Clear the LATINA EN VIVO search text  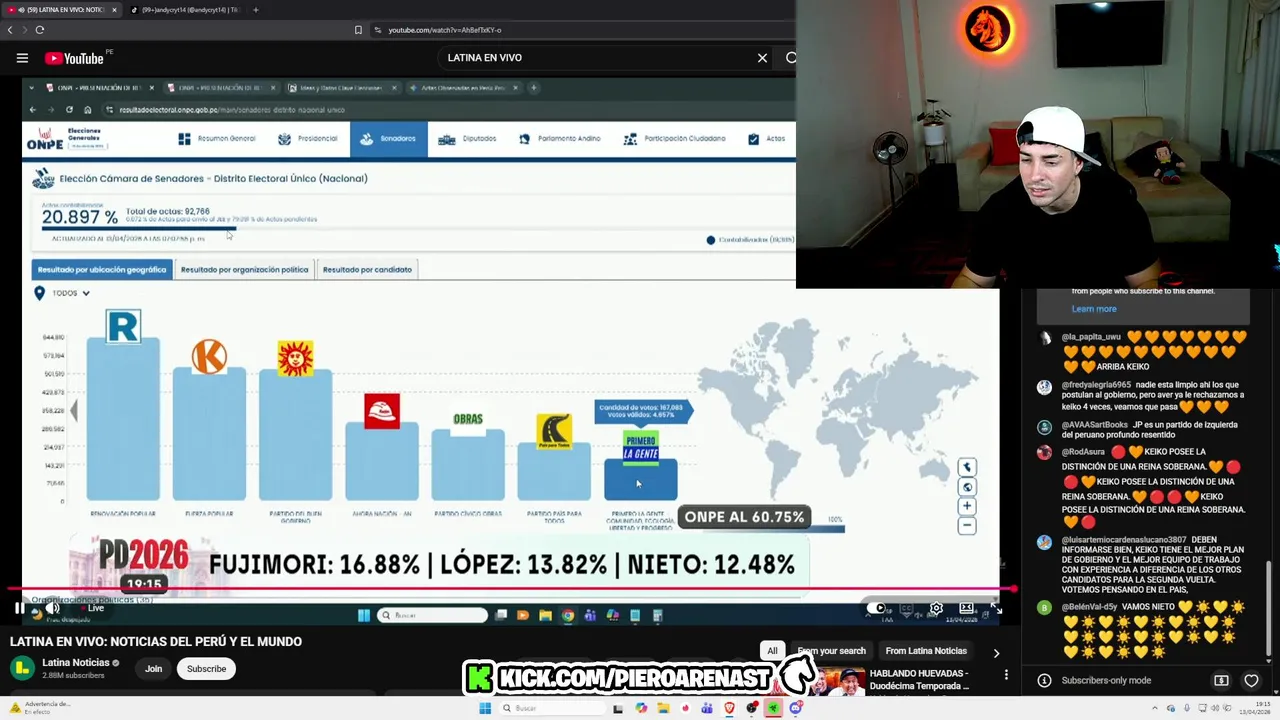pyautogui.click(x=762, y=58)
